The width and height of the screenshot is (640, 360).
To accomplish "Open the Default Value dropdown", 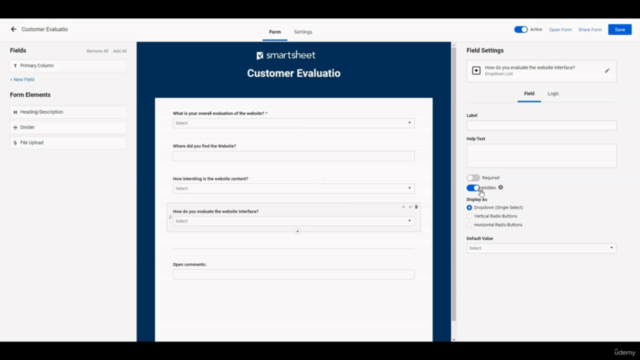I will tap(541, 248).
